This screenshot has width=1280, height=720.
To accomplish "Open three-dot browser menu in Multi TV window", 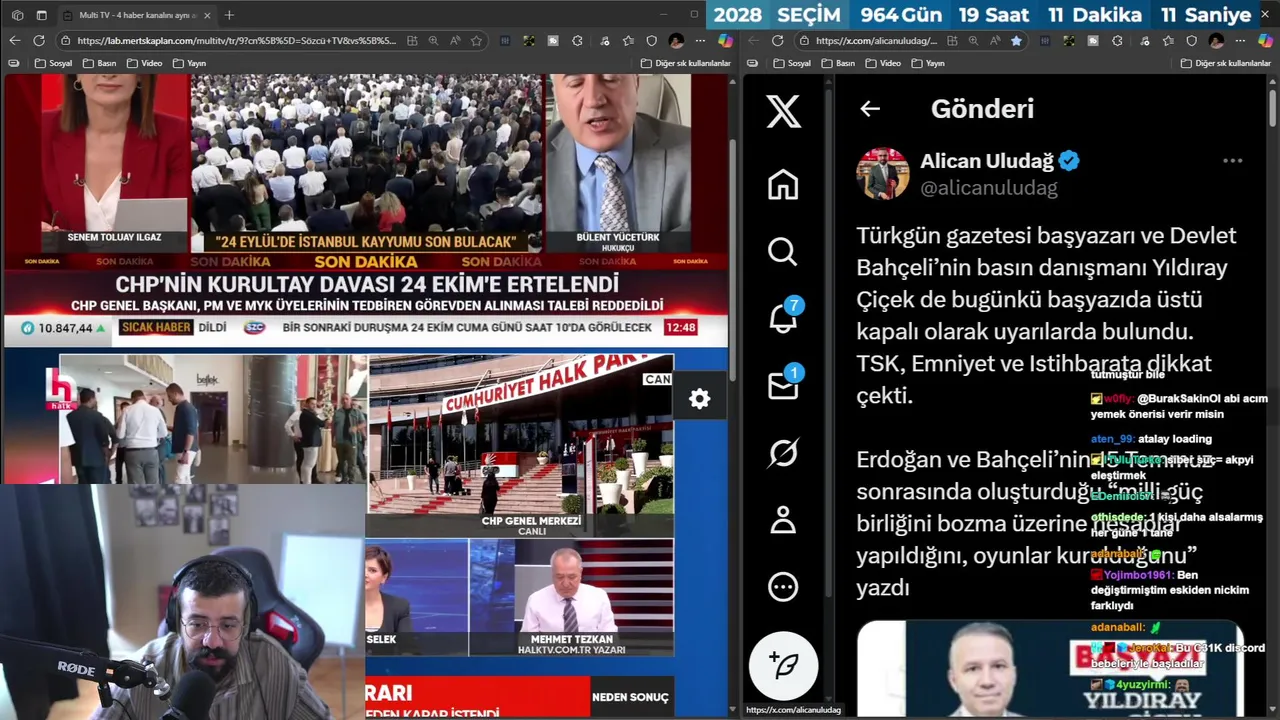I will coord(701,41).
